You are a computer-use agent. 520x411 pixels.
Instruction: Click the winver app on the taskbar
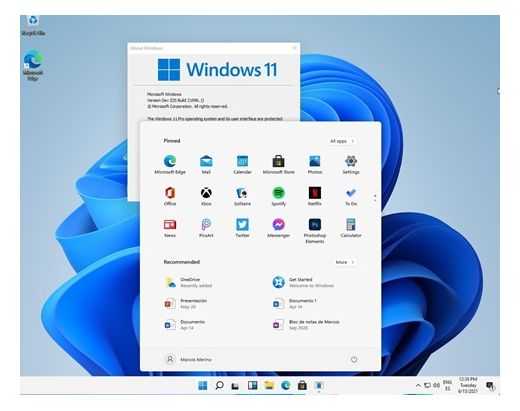click(319, 386)
